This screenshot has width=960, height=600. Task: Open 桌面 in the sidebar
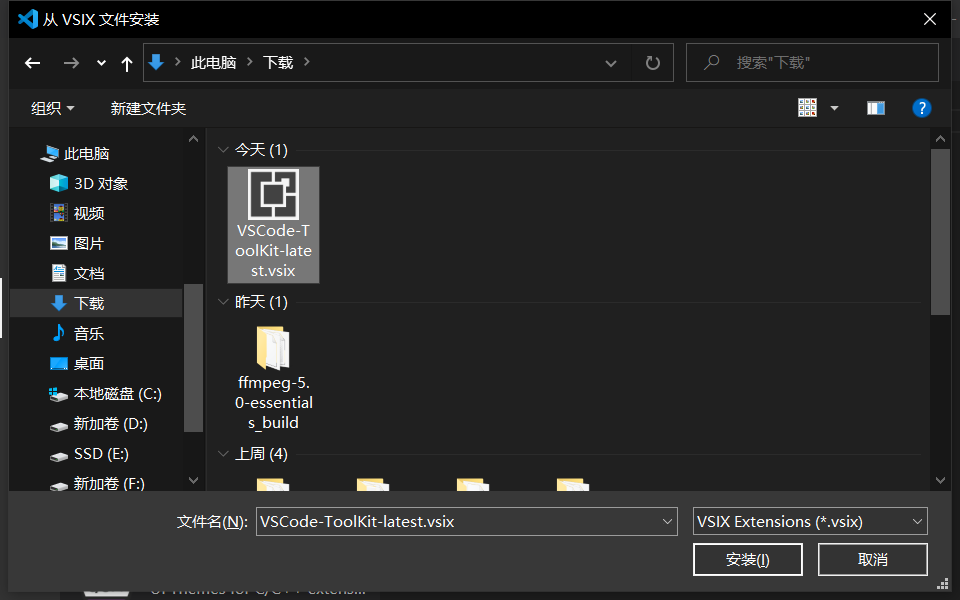pyautogui.click(x=89, y=363)
